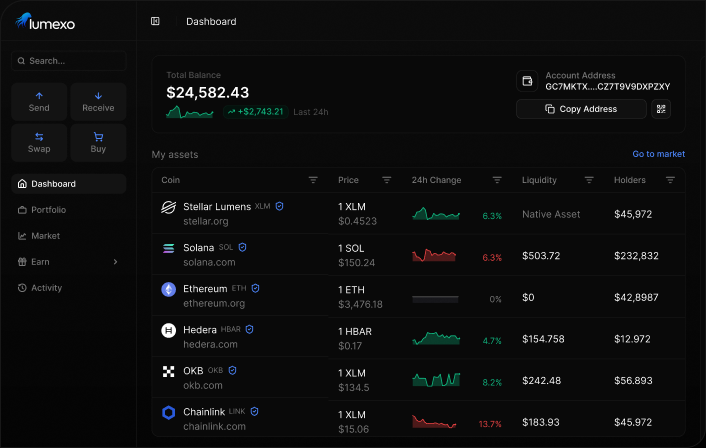Click the $56.893 OKB holders value
The width and height of the screenshot is (706, 448).
tap(633, 380)
